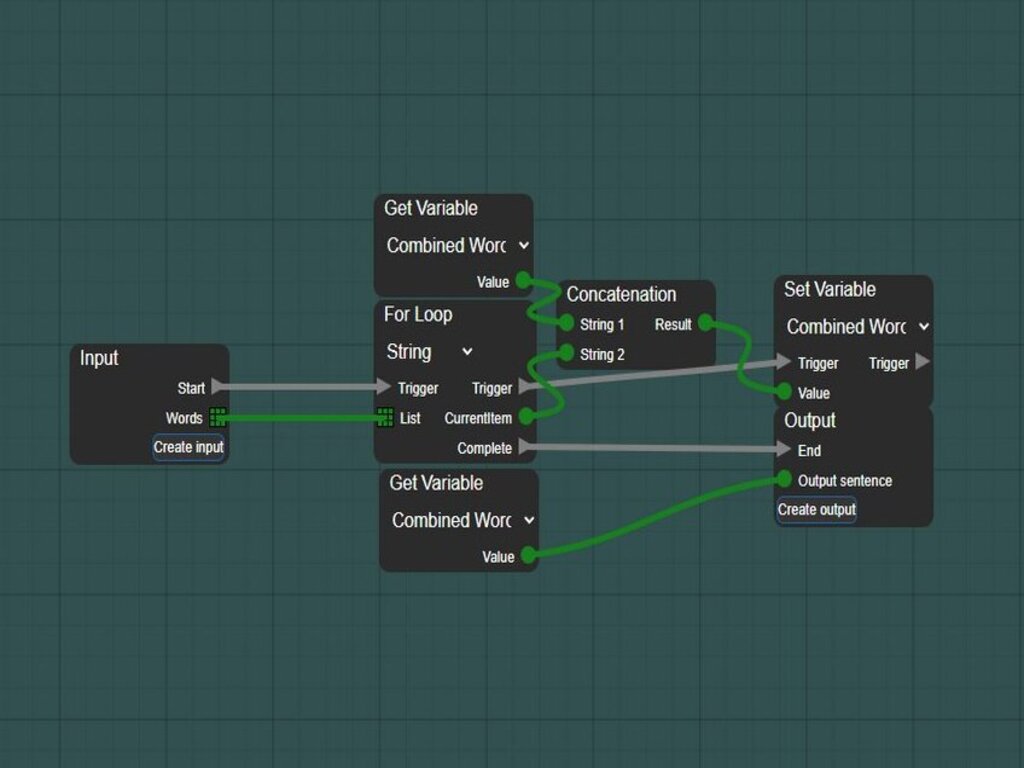Viewport: 1024px width, 768px height.
Task: Click the String 1 input port
Action: point(566,323)
